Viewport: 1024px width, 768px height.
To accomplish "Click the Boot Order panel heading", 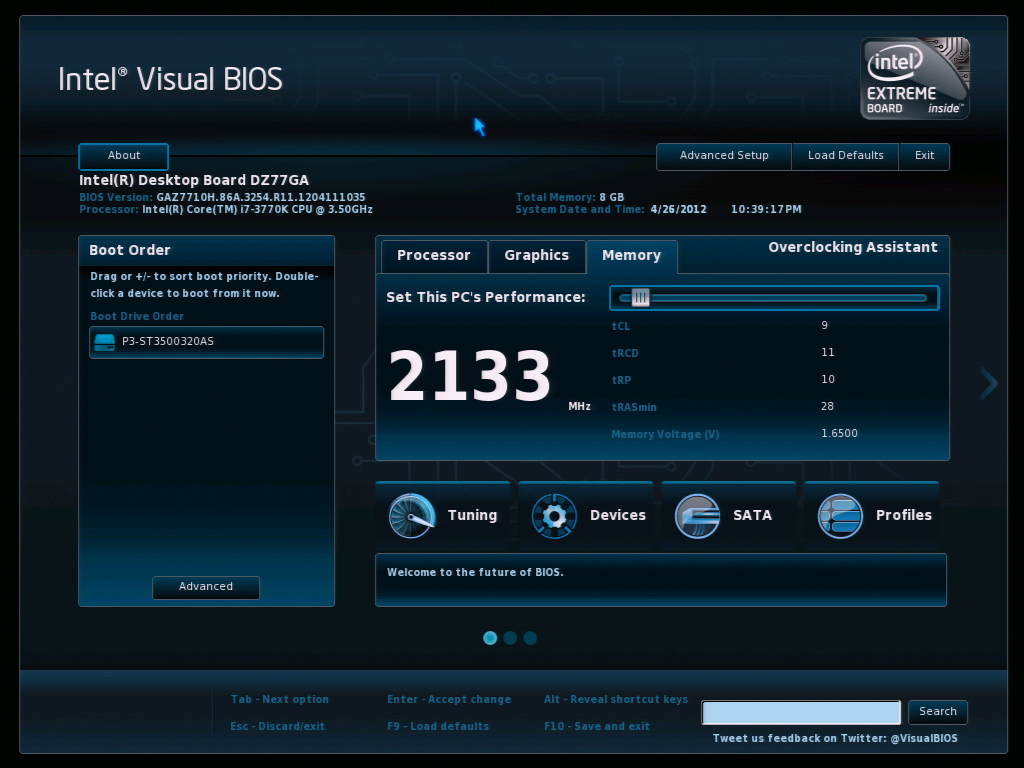I will point(130,251).
